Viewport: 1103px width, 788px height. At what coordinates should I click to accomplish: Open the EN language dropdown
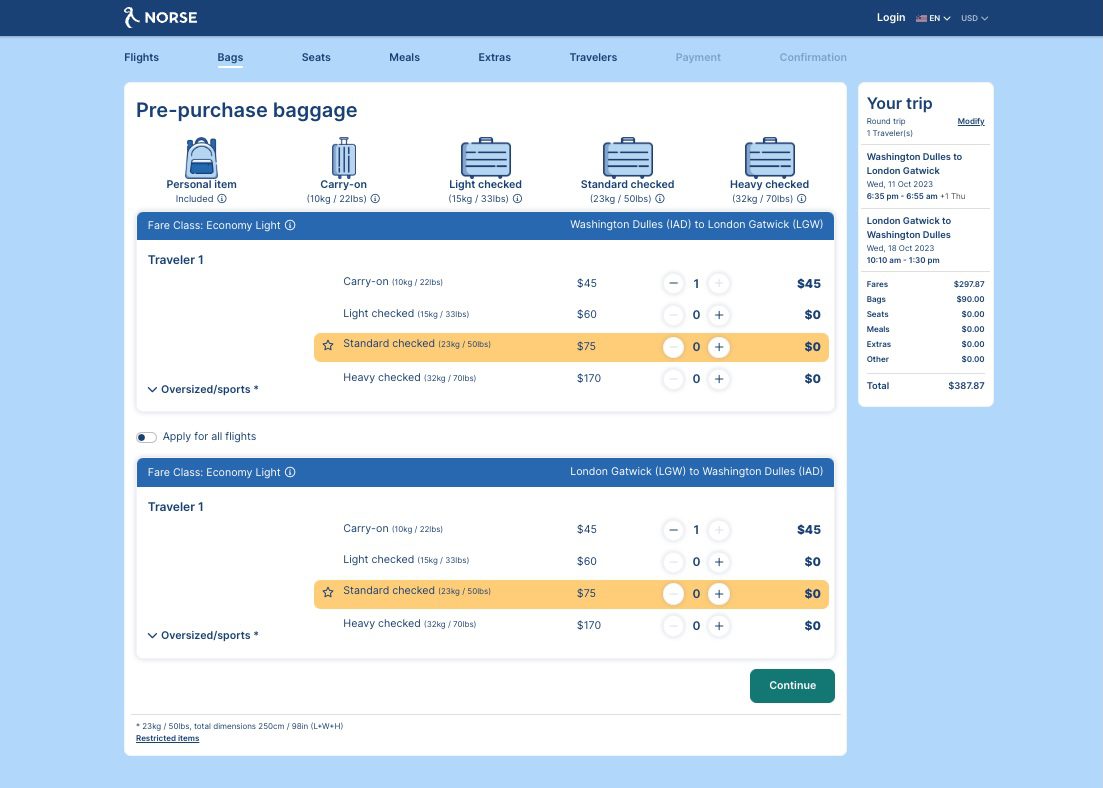click(x=932, y=17)
